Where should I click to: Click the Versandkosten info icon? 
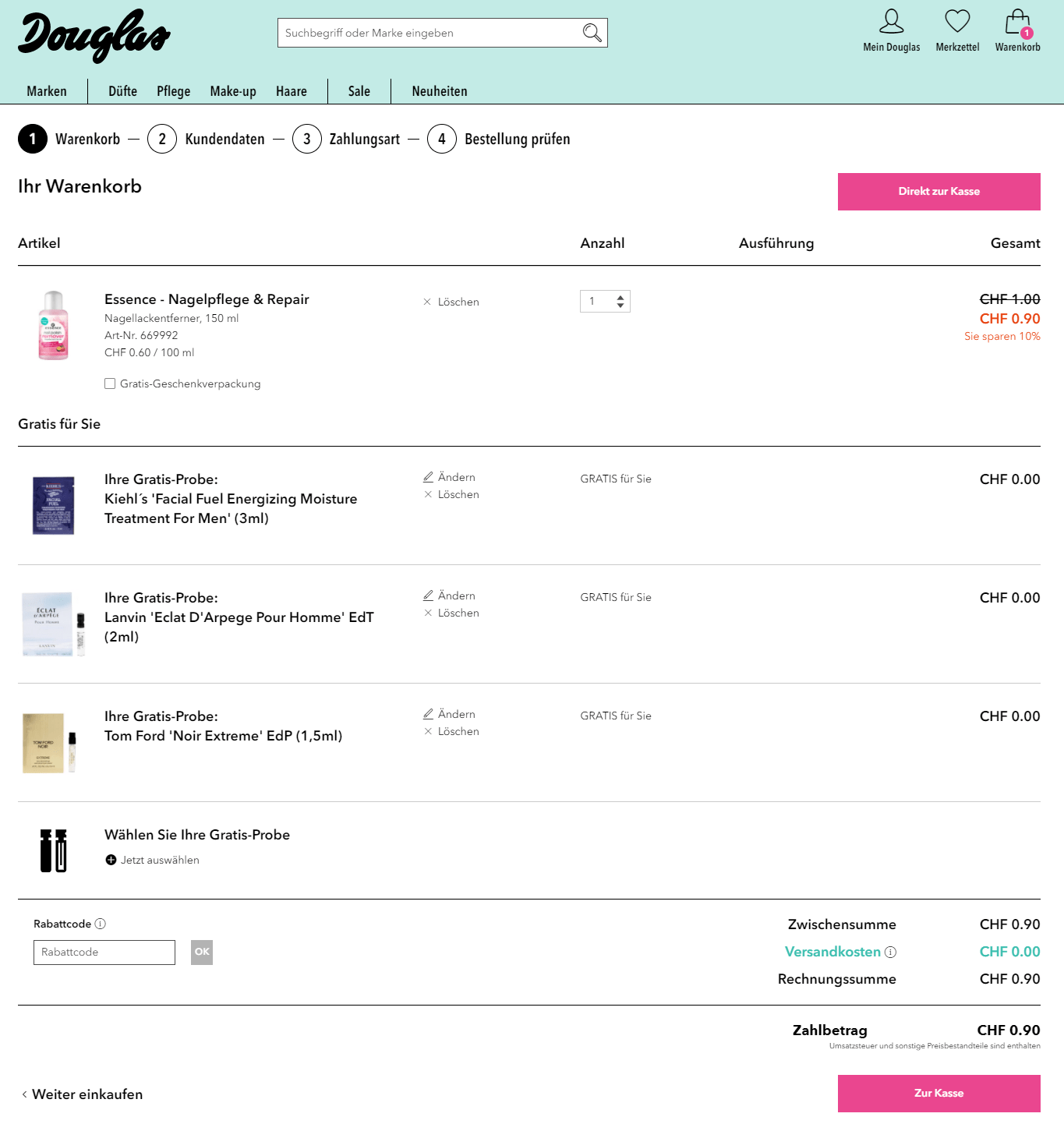[890, 952]
